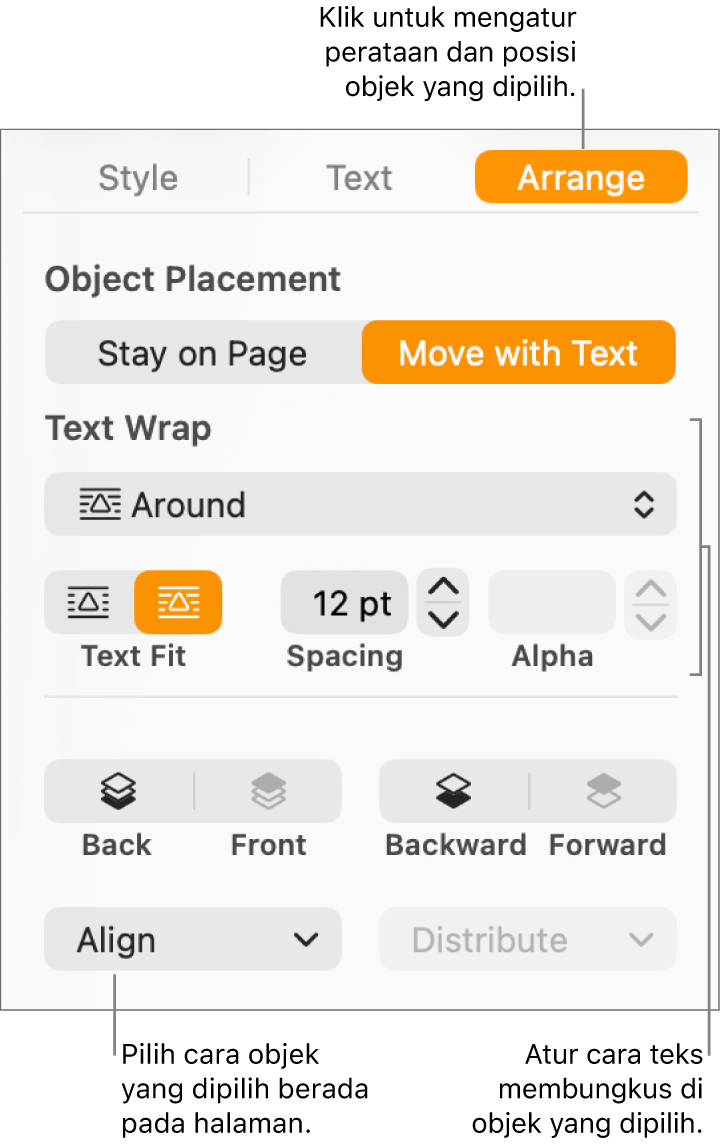721x1146 pixels.
Task: Expand the Align dropdown menu
Action: (x=193, y=939)
